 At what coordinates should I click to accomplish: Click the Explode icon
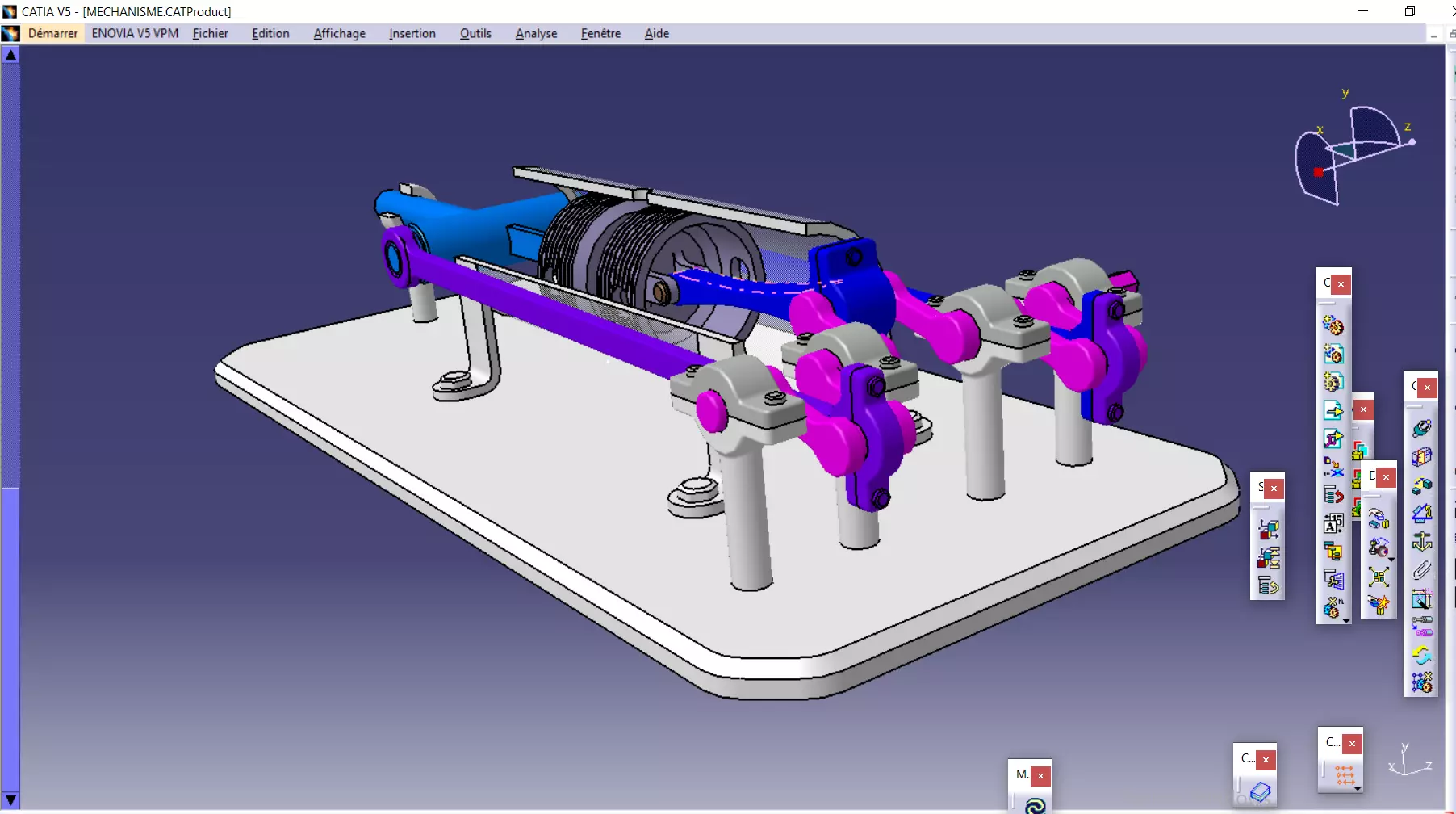click(x=1379, y=577)
